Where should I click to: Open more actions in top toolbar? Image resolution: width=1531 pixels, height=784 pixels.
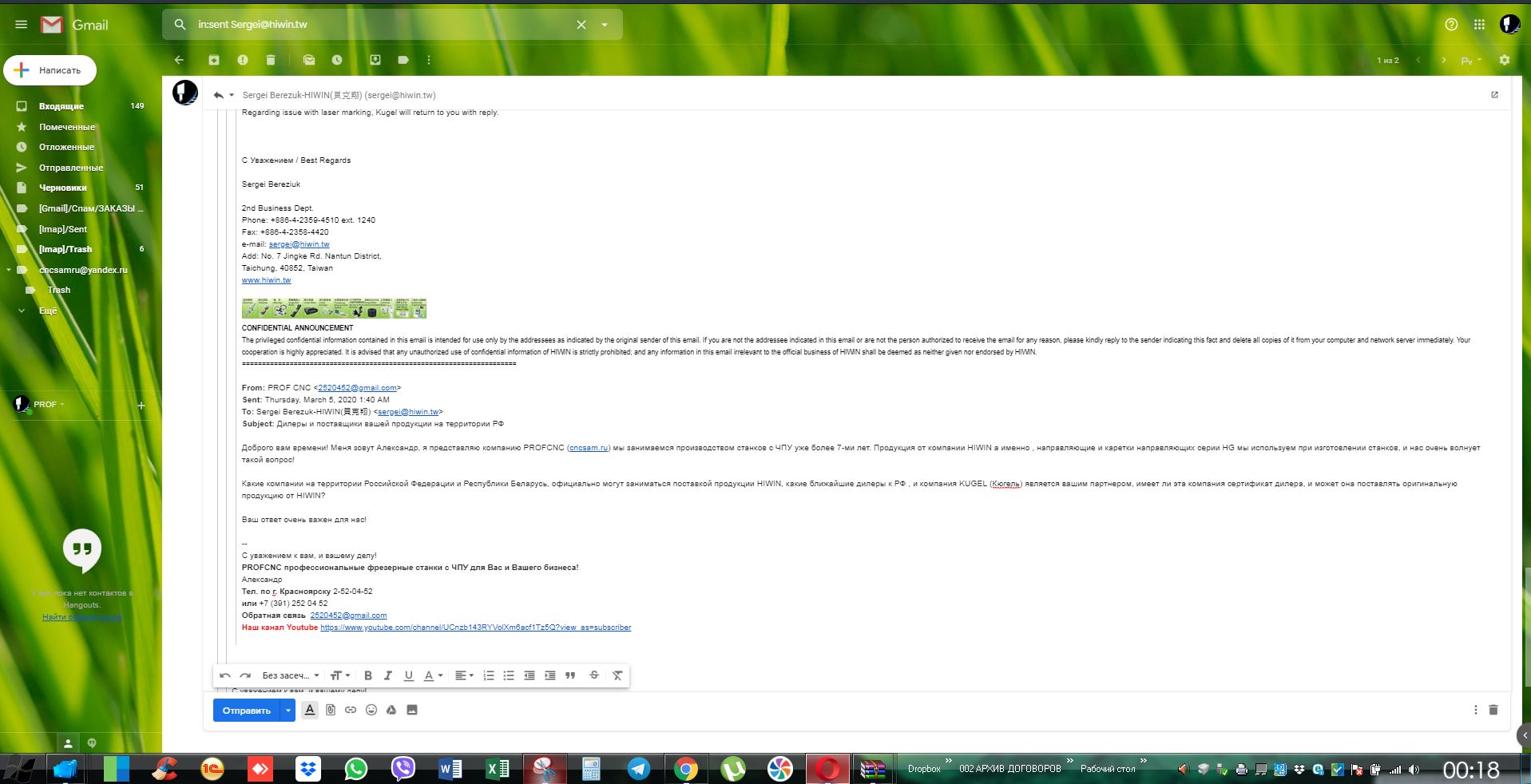[429, 60]
